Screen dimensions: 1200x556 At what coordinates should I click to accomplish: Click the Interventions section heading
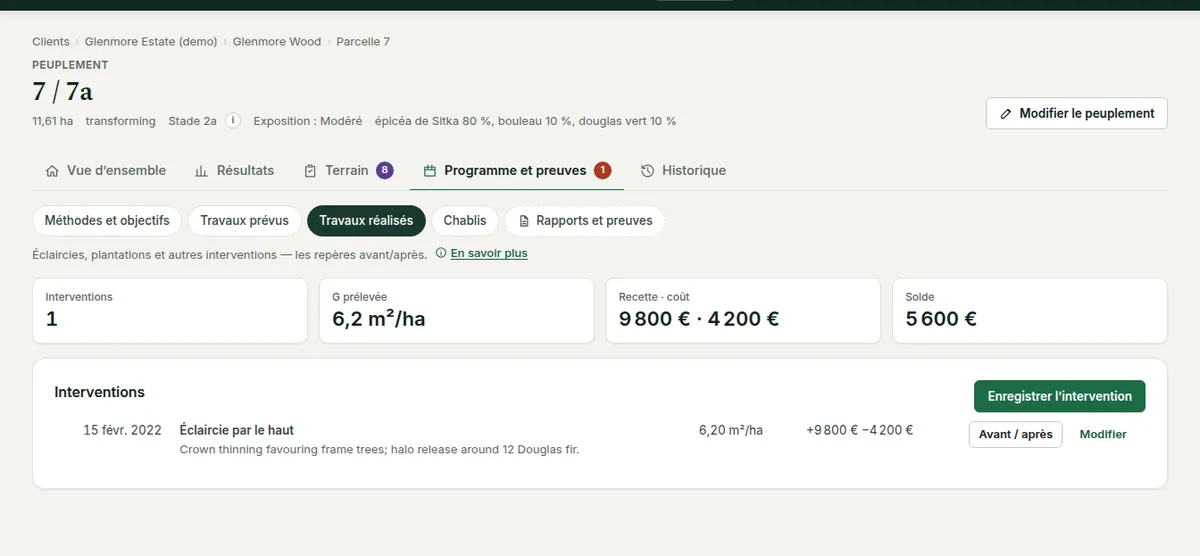(x=100, y=392)
